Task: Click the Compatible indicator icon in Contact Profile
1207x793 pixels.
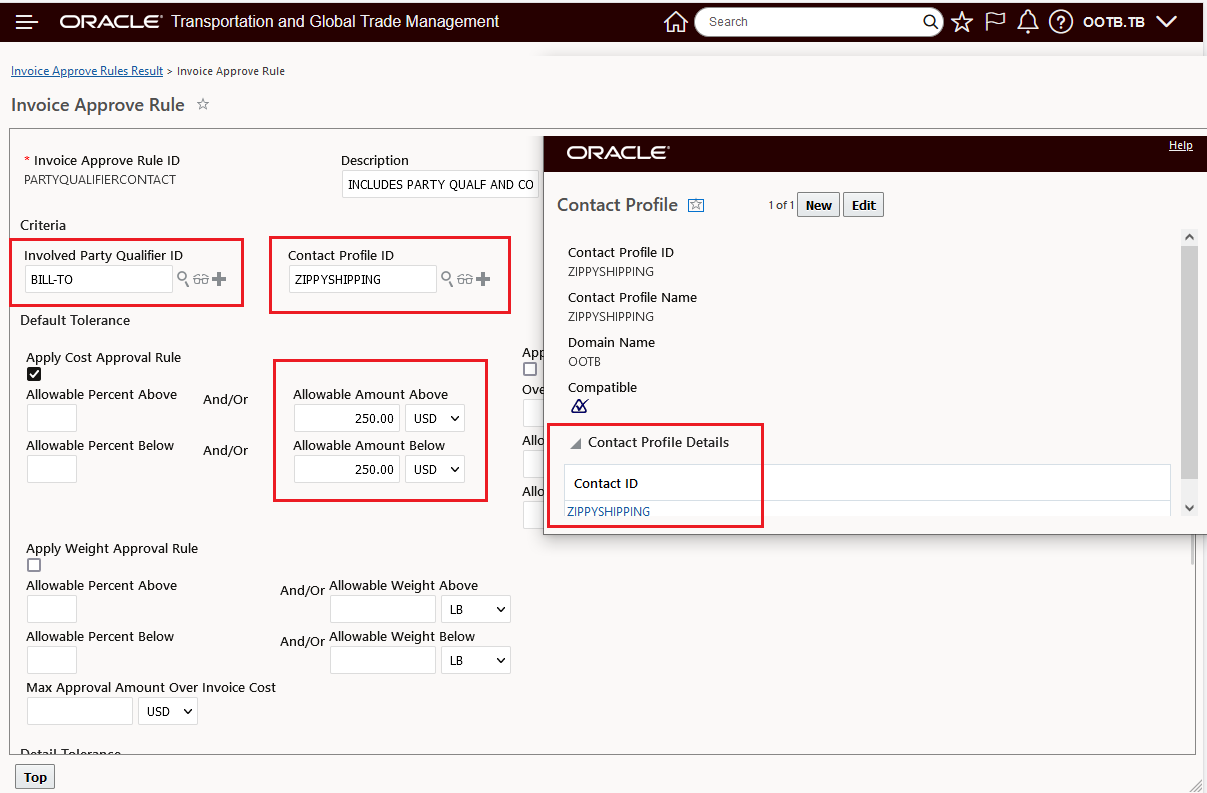Action: pos(579,406)
